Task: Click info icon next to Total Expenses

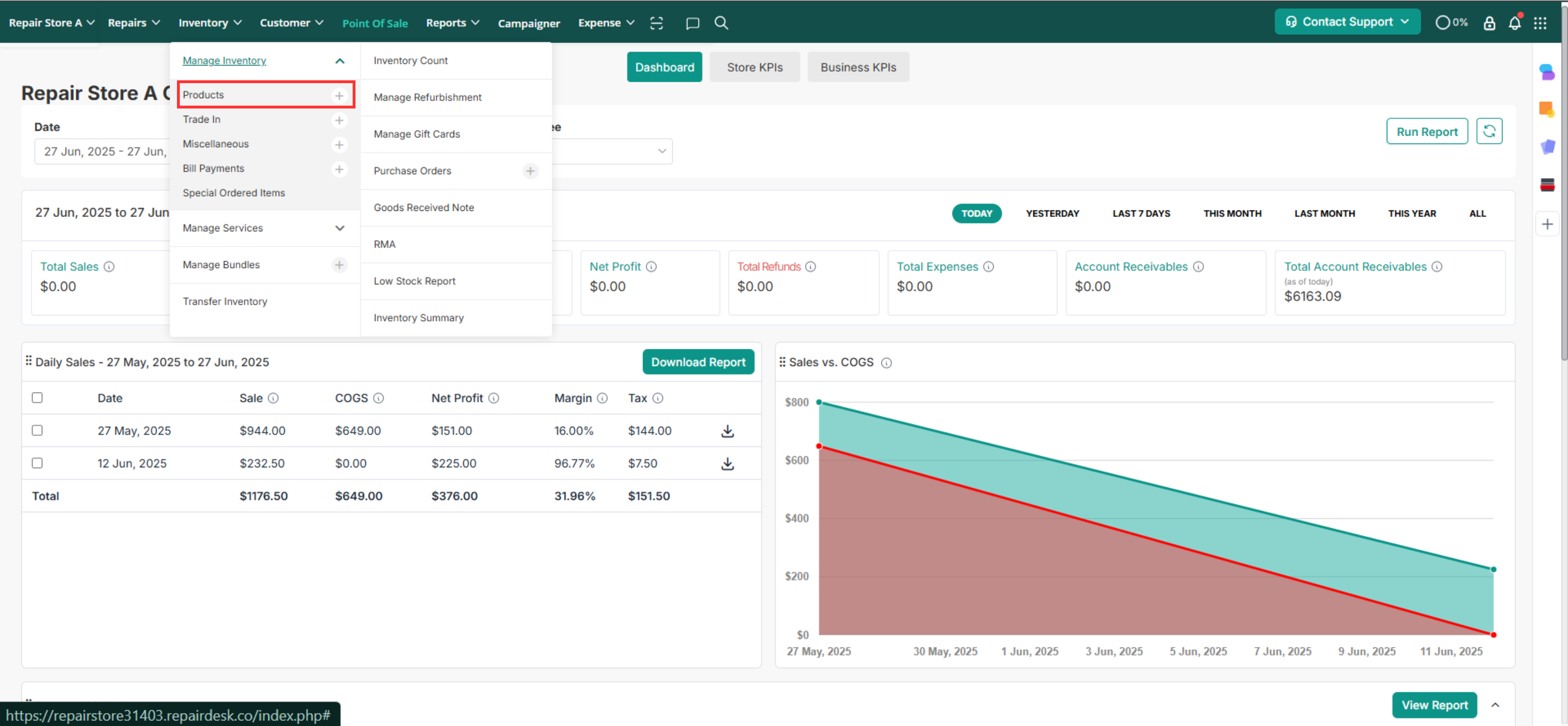Action: pos(989,267)
